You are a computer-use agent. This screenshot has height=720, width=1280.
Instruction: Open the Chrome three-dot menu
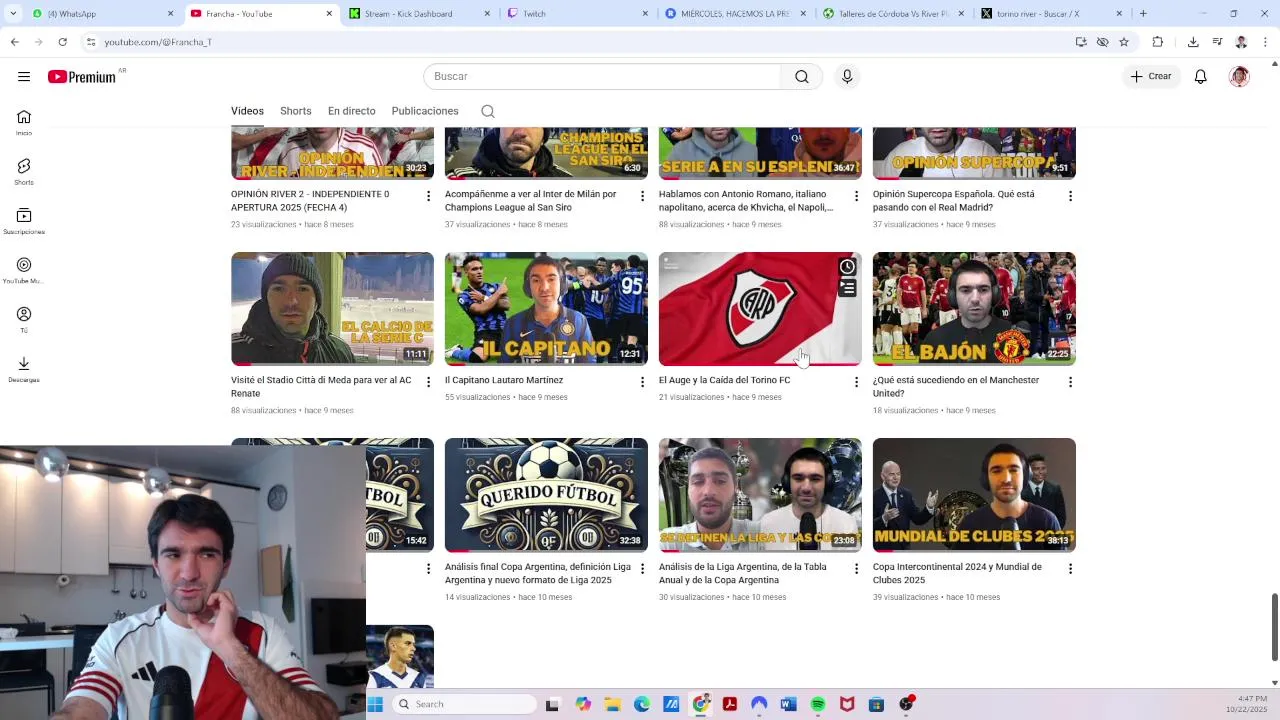(x=1265, y=42)
